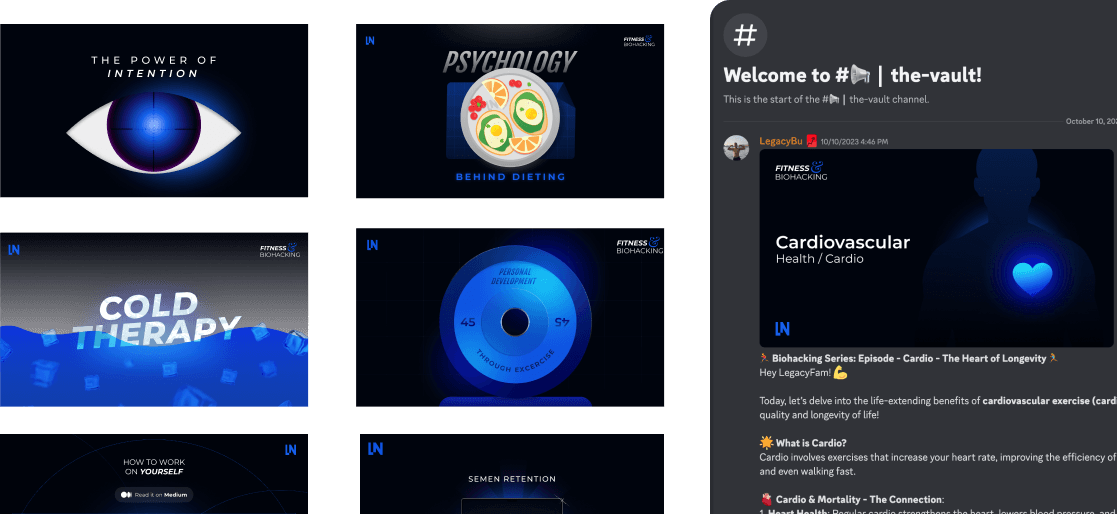Open the Psychology Behind Dieting thumbnail
1117x514 pixels.
pos(510,111)
